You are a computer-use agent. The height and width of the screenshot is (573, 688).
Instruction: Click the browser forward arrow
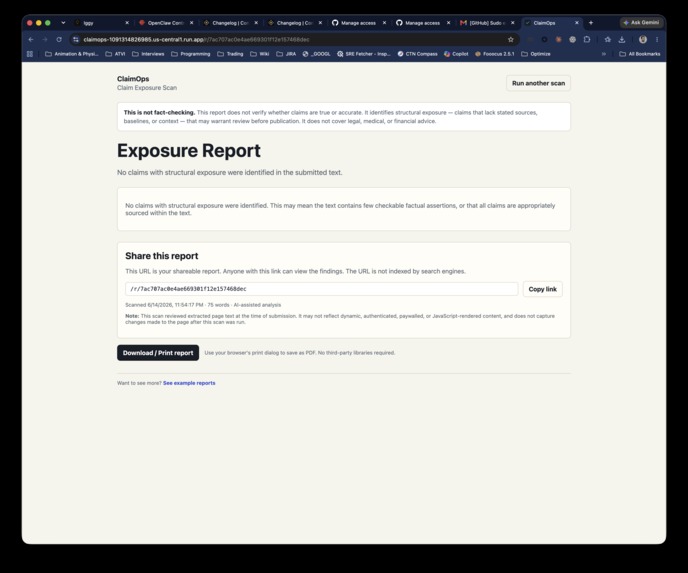[45, 39]
